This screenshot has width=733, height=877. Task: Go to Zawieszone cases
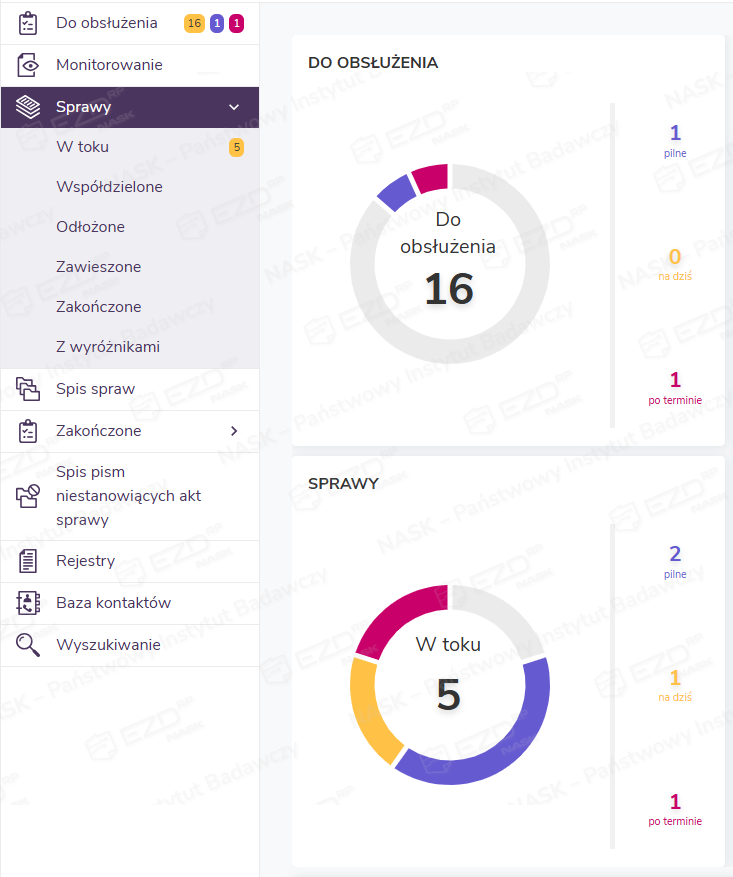pyautogui.click(x=98, y=267)
